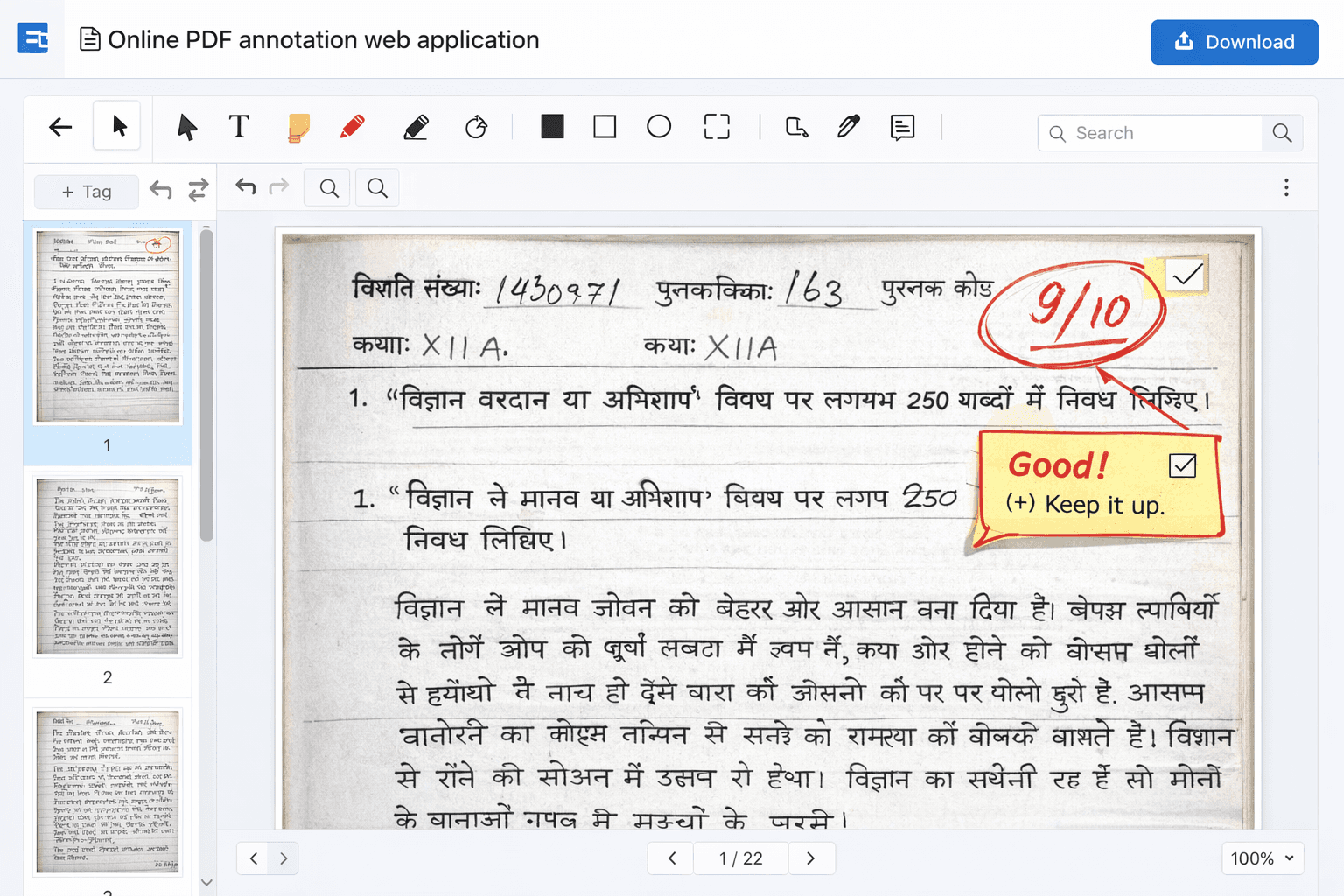This screenshot has width=1344, height=896.
Task: Open the 100% zoom dropdown
Action: click(1263, 858)
